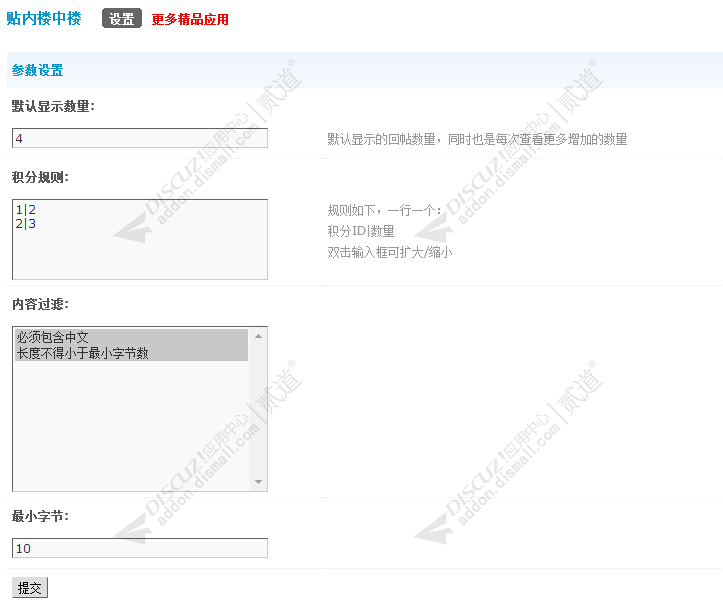Viewport: 723px width, 615px height.
Task: Click the 内容过滤 list scroll down arrow
Action: coord(258,482)
